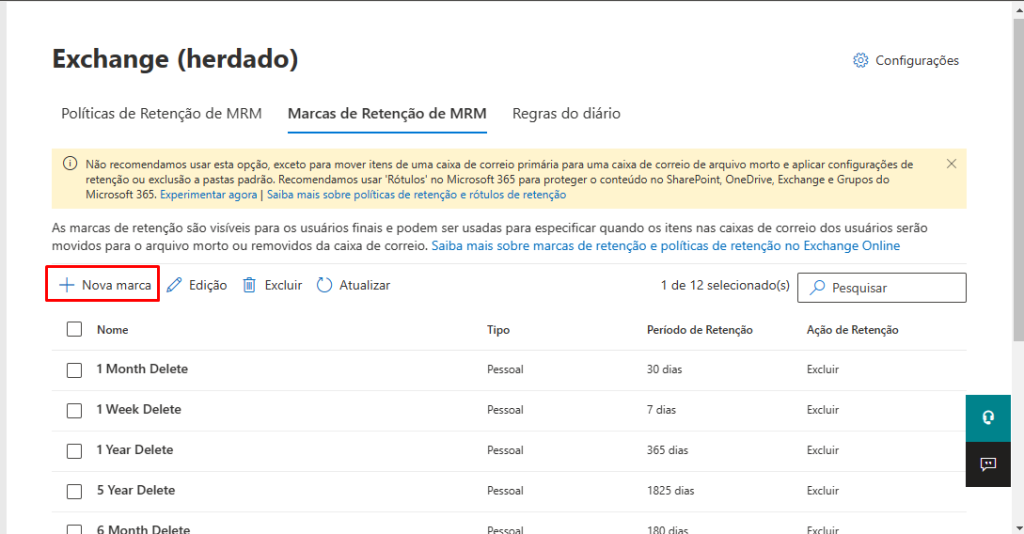The height and width of the screenshot is (534, 1024).
Task: Click the Nova marca plus icon
Action: coord(67,285)
